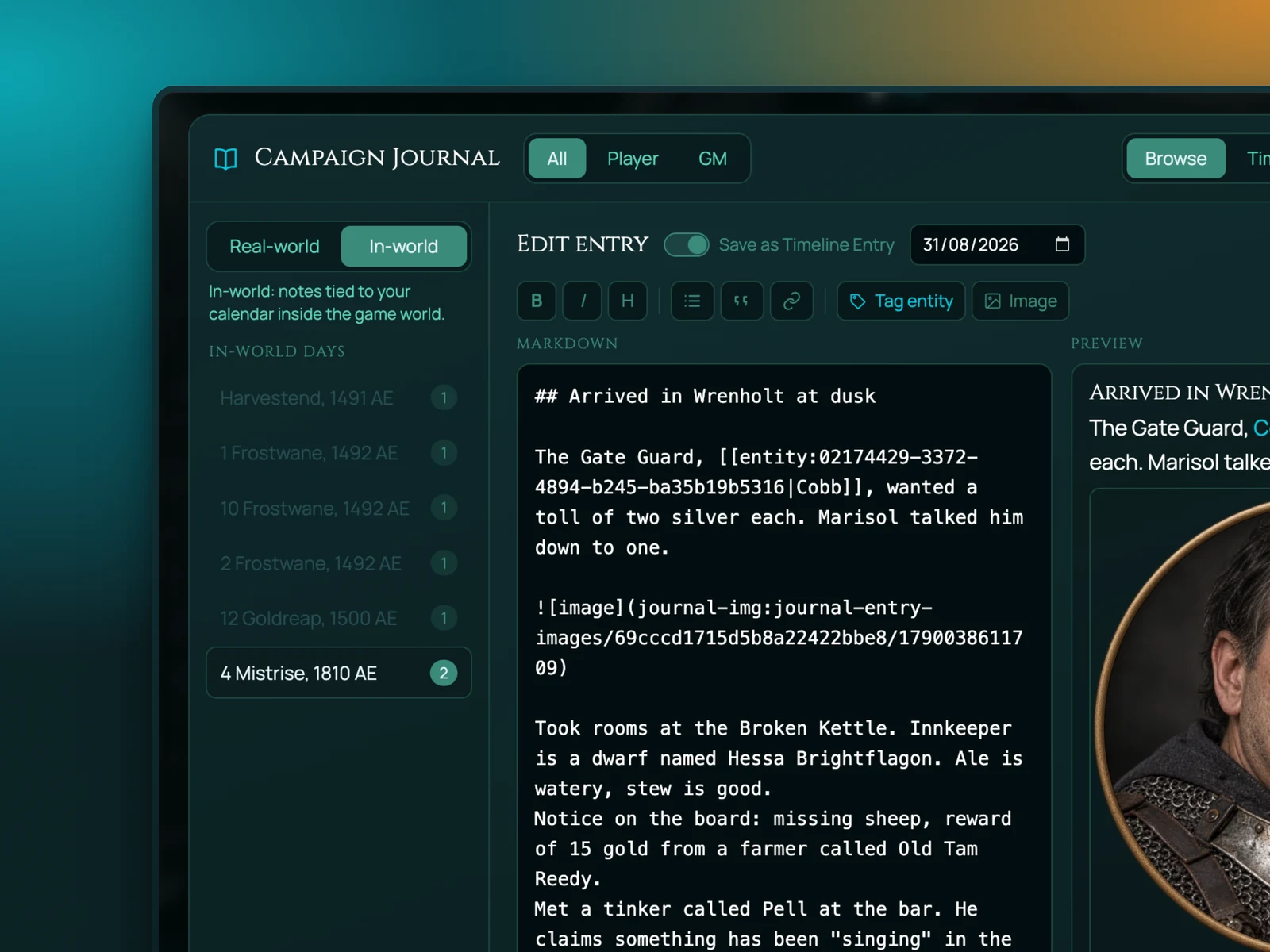Click the 'Arrived in Wrenholt at dusk' markdown heading
The height and width of the screenshot is (952, 1270).
705,396
